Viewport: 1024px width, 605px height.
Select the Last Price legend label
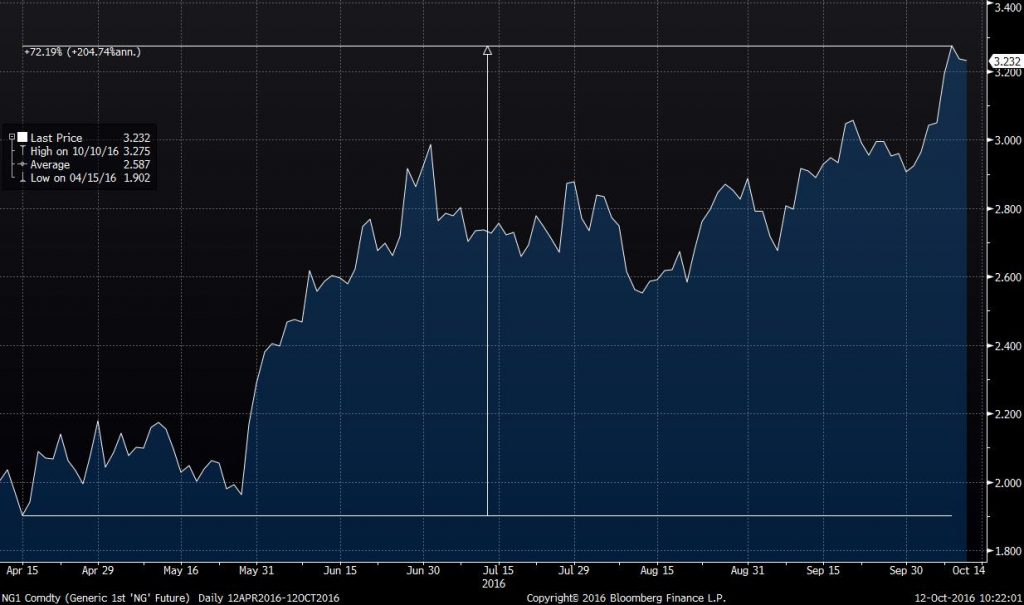click(x=56, y=138)
